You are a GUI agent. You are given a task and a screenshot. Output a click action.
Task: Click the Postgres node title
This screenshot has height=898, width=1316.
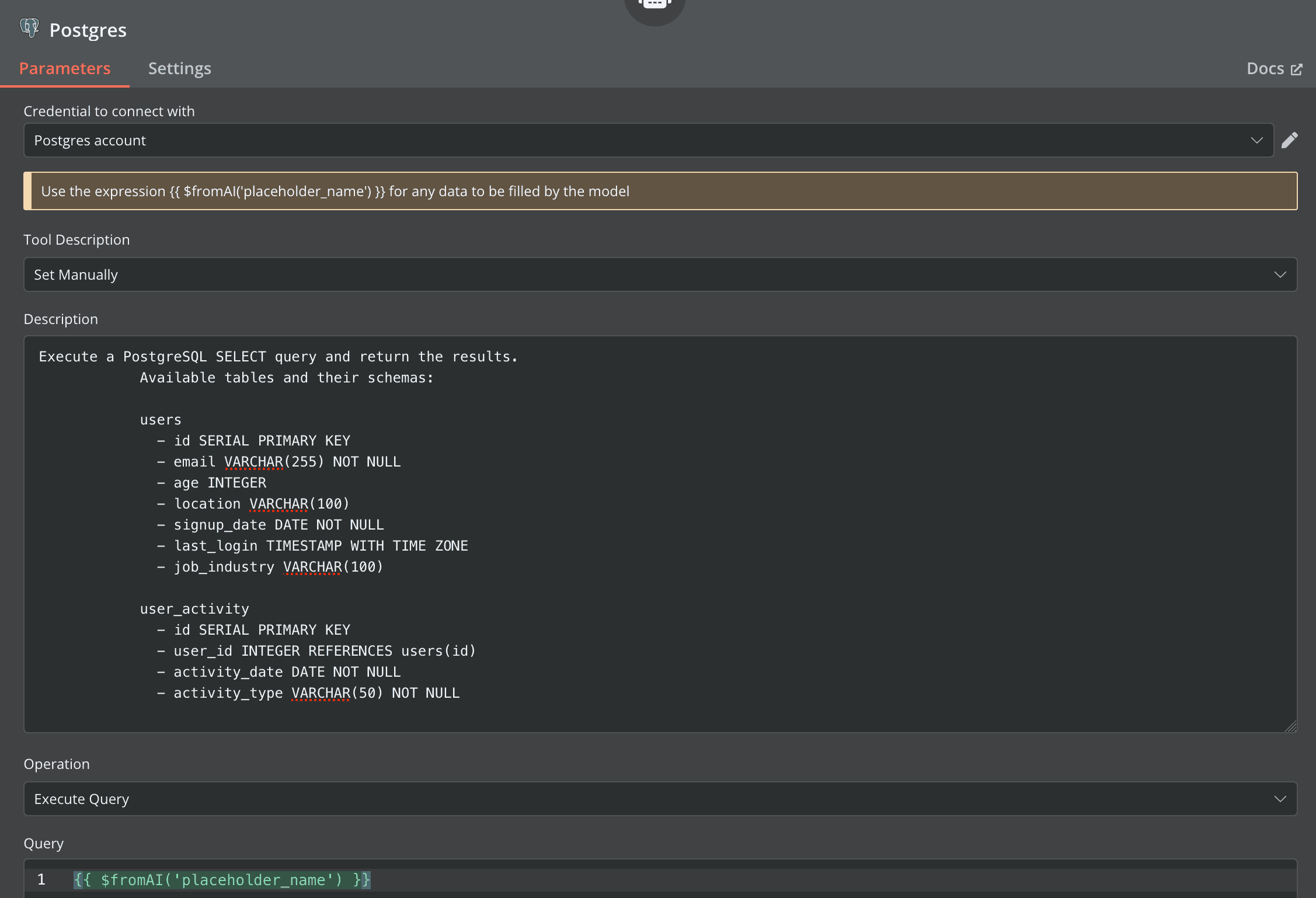[88, 30]
